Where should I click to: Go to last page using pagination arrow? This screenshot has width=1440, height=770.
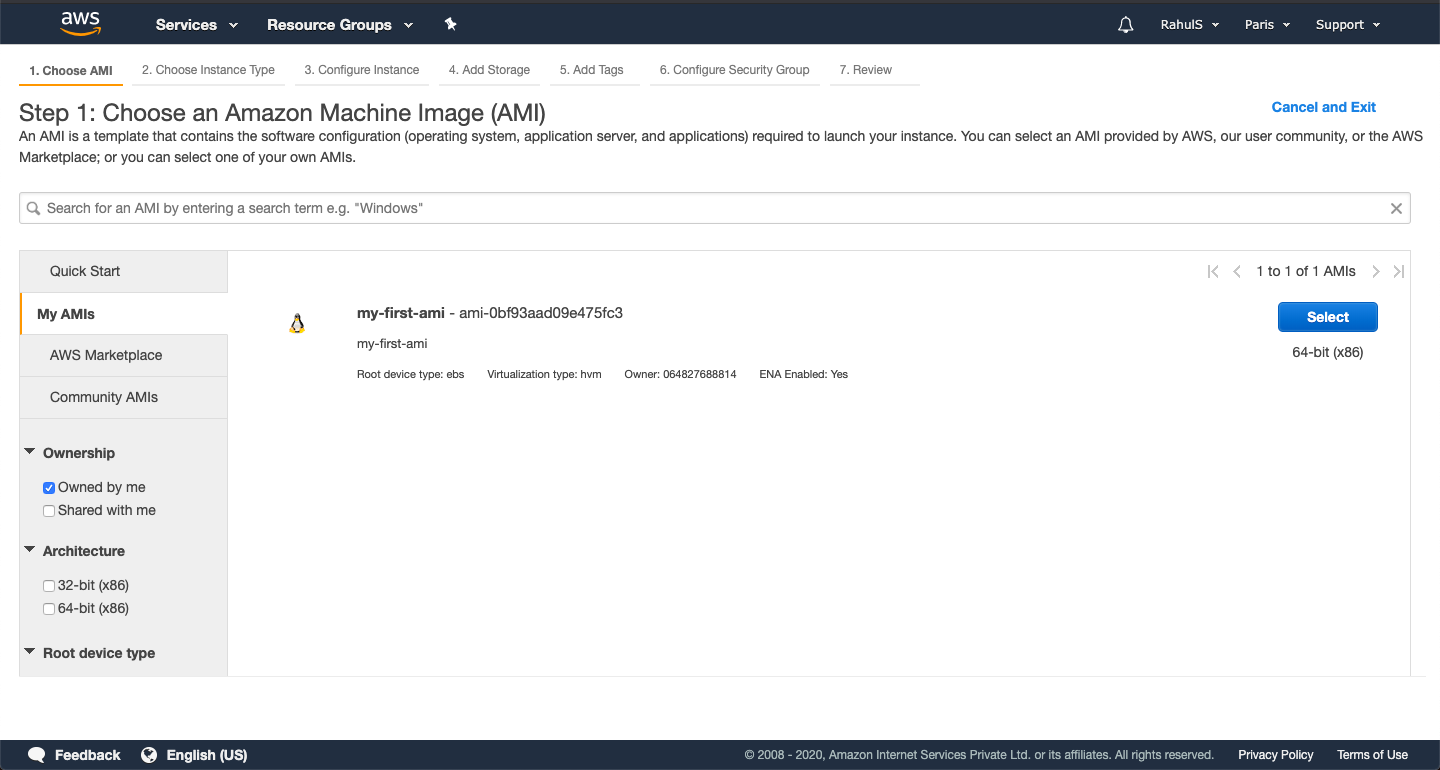tap(1399, 271)
